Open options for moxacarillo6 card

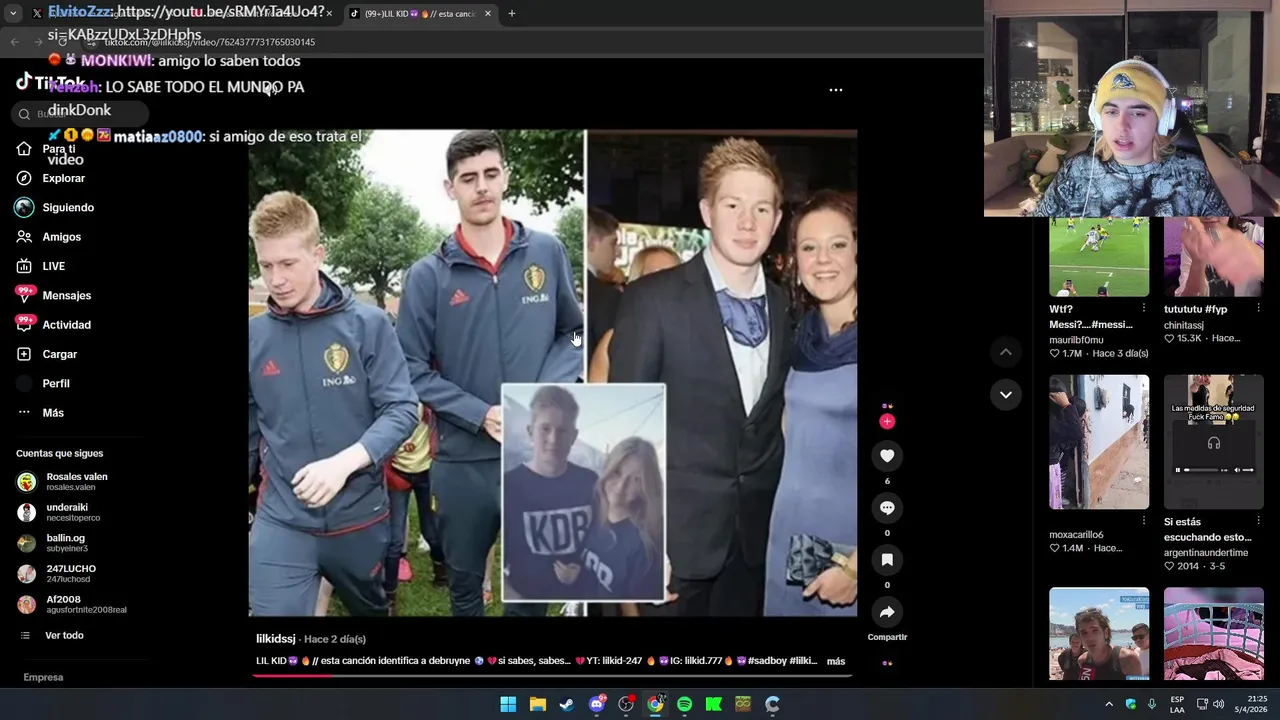click(1144, 521)
